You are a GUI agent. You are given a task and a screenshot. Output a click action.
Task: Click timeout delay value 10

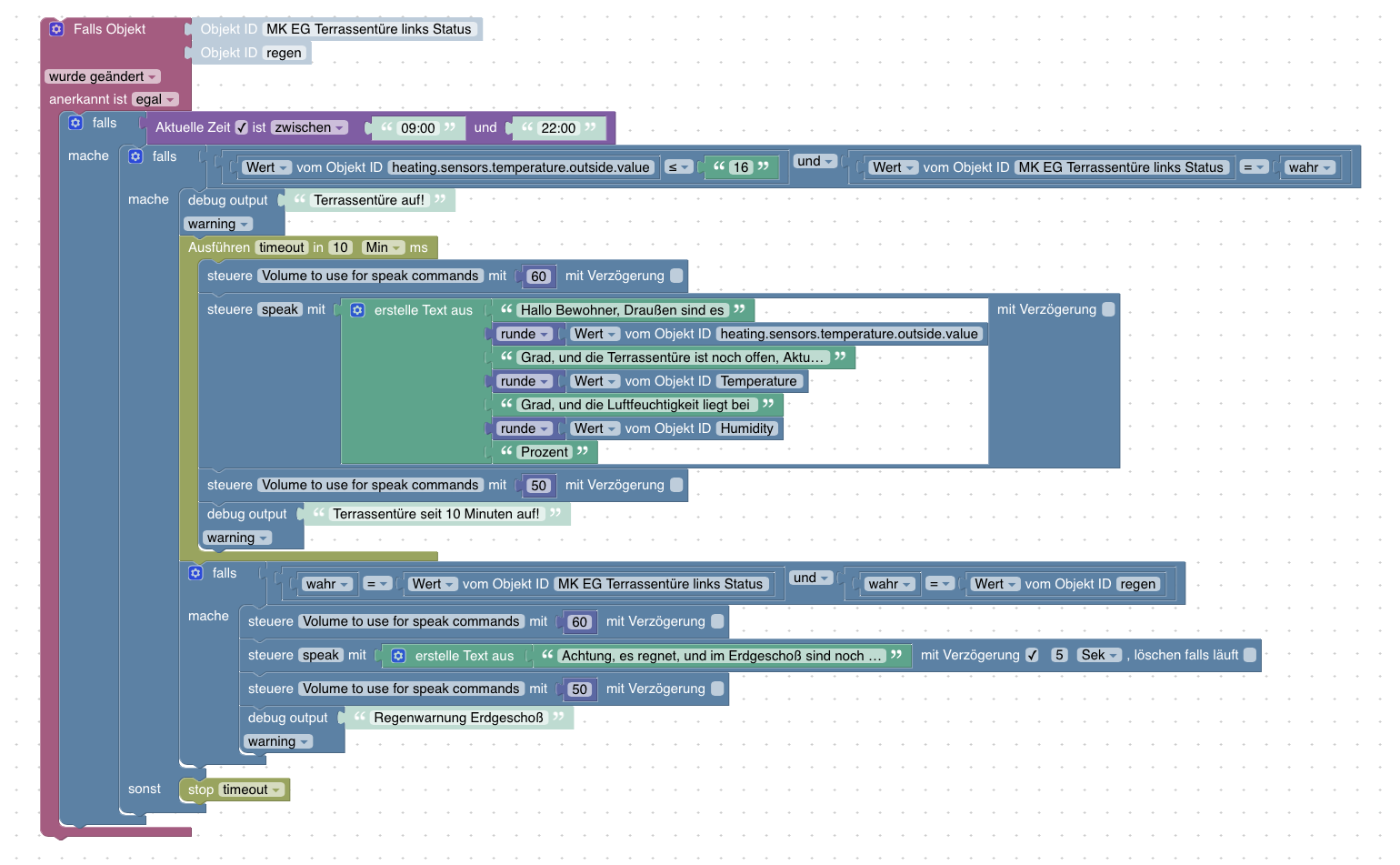(340, 247)
